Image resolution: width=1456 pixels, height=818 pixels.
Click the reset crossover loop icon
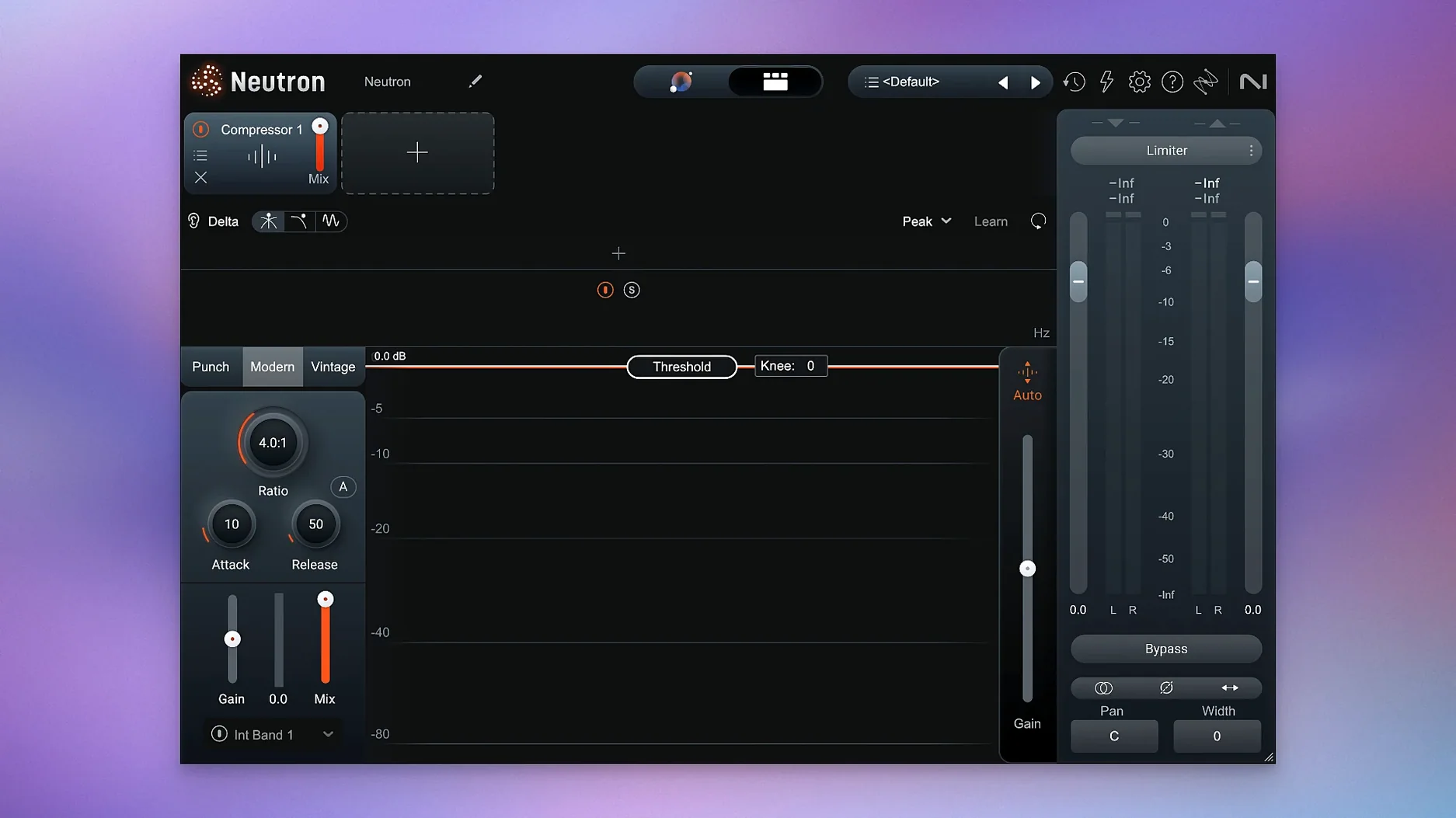click(1038, 221)
